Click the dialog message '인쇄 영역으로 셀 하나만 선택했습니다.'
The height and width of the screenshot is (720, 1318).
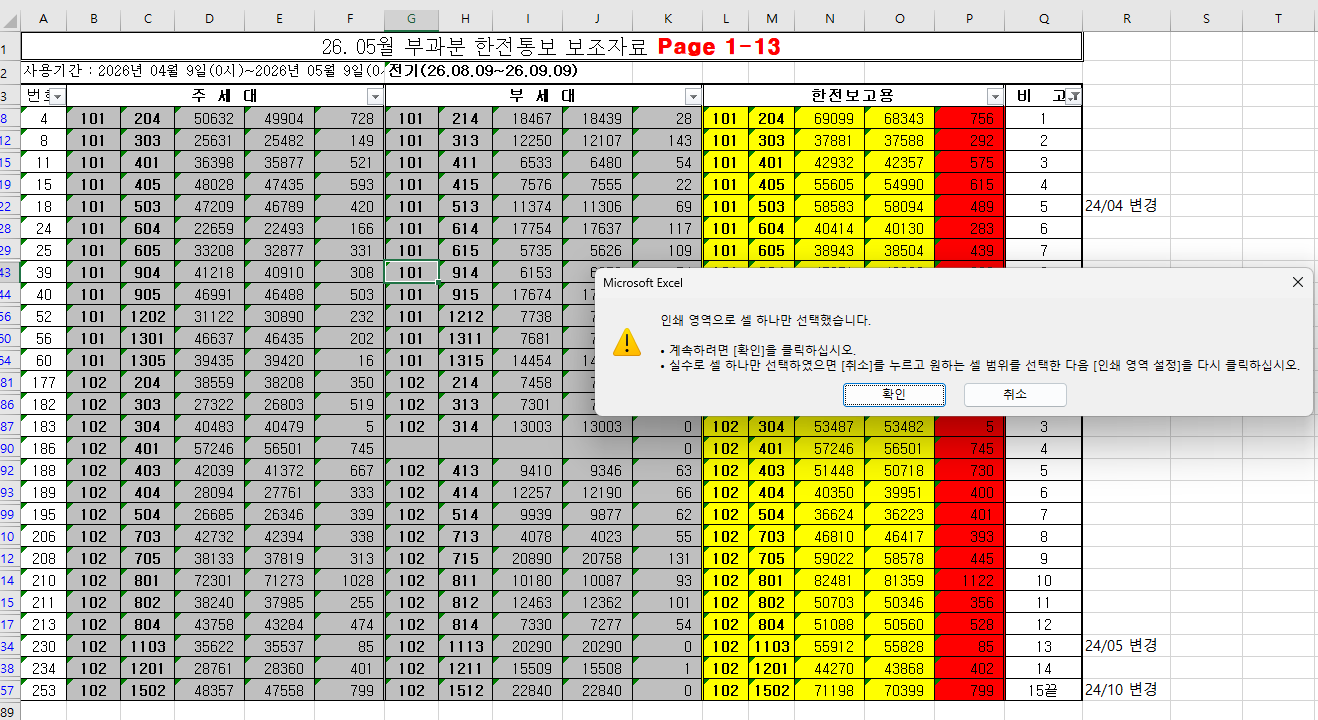(766, 321)
